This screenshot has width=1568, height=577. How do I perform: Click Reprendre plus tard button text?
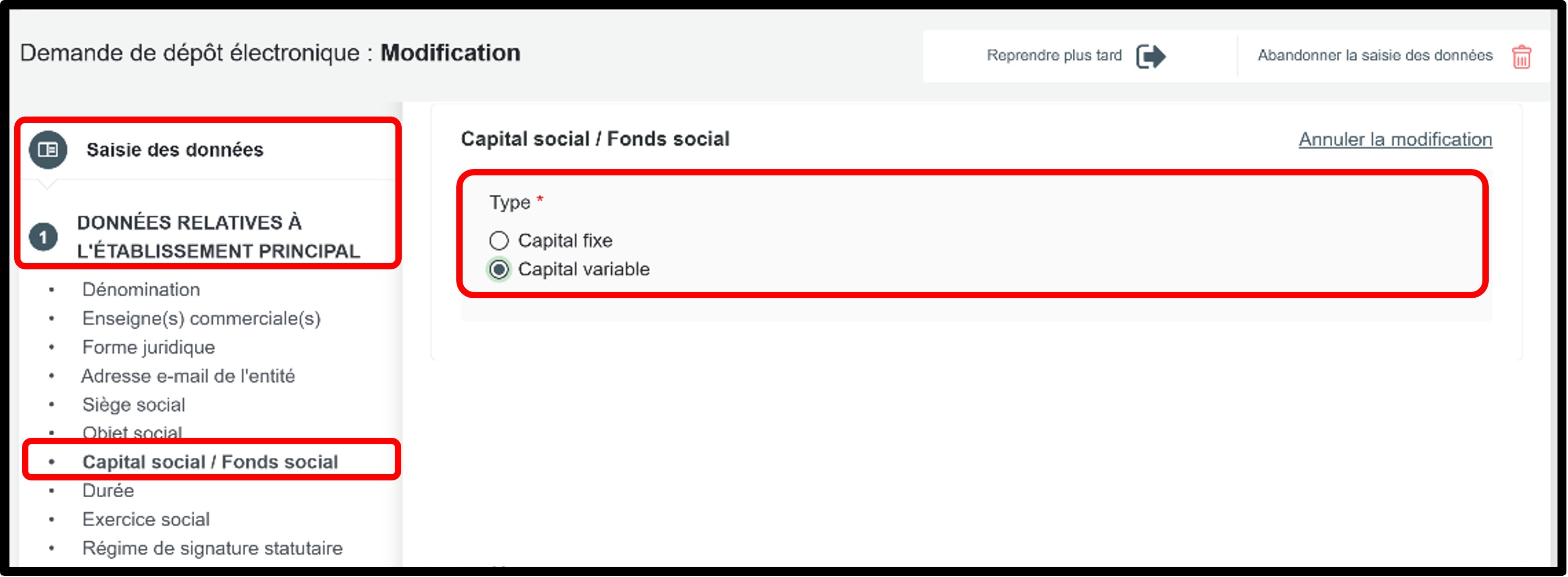[x=1054, y=55]
